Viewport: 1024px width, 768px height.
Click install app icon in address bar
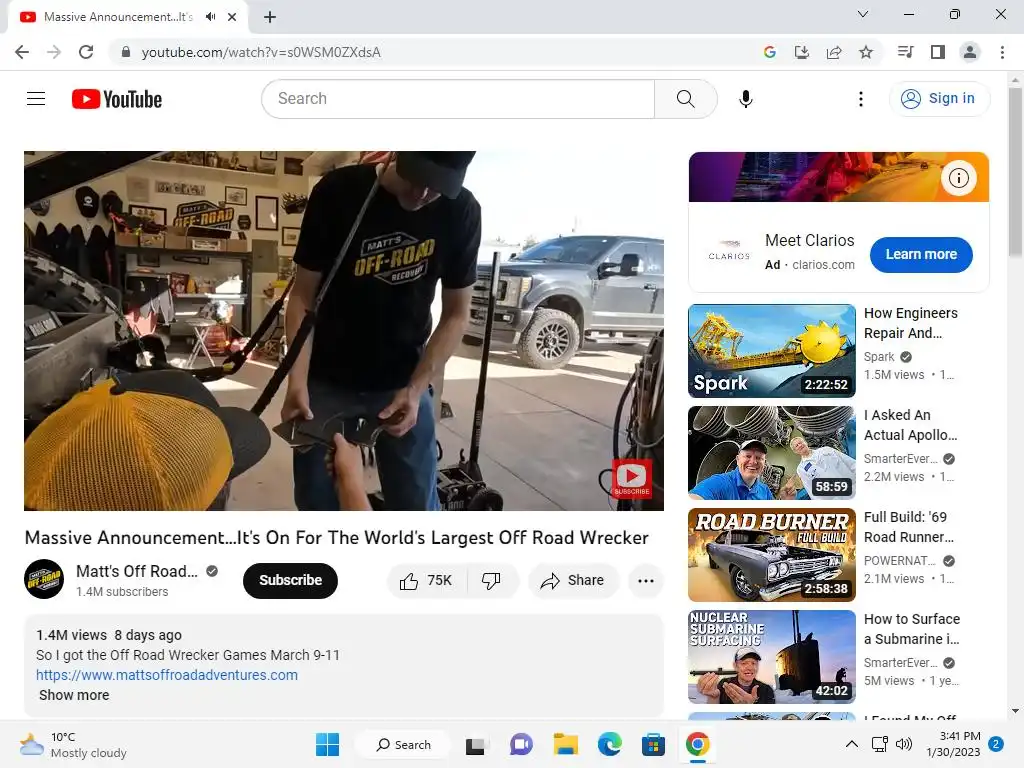pos(802,52)
